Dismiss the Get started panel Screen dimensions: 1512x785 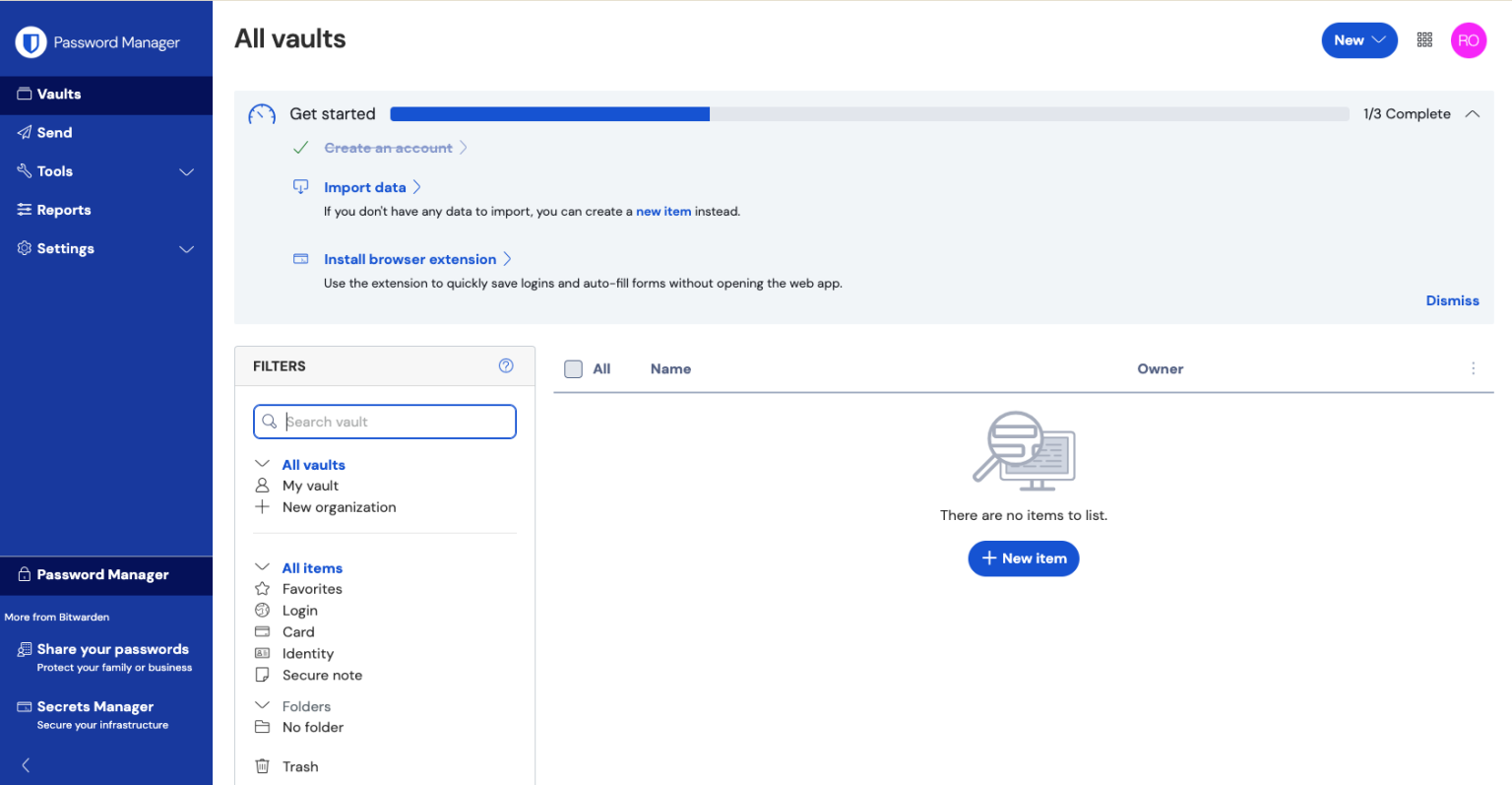click(1452, 300)
